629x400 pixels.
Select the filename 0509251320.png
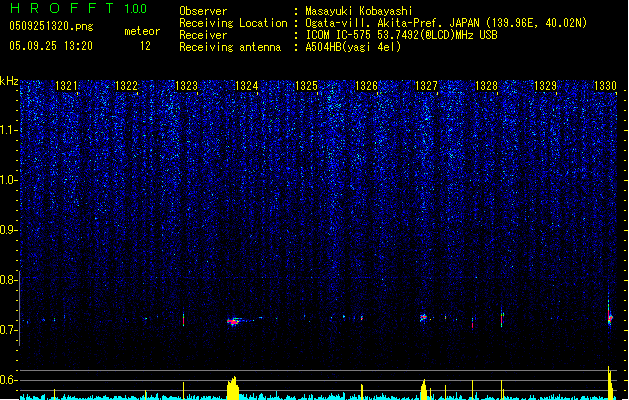(51, 26)
